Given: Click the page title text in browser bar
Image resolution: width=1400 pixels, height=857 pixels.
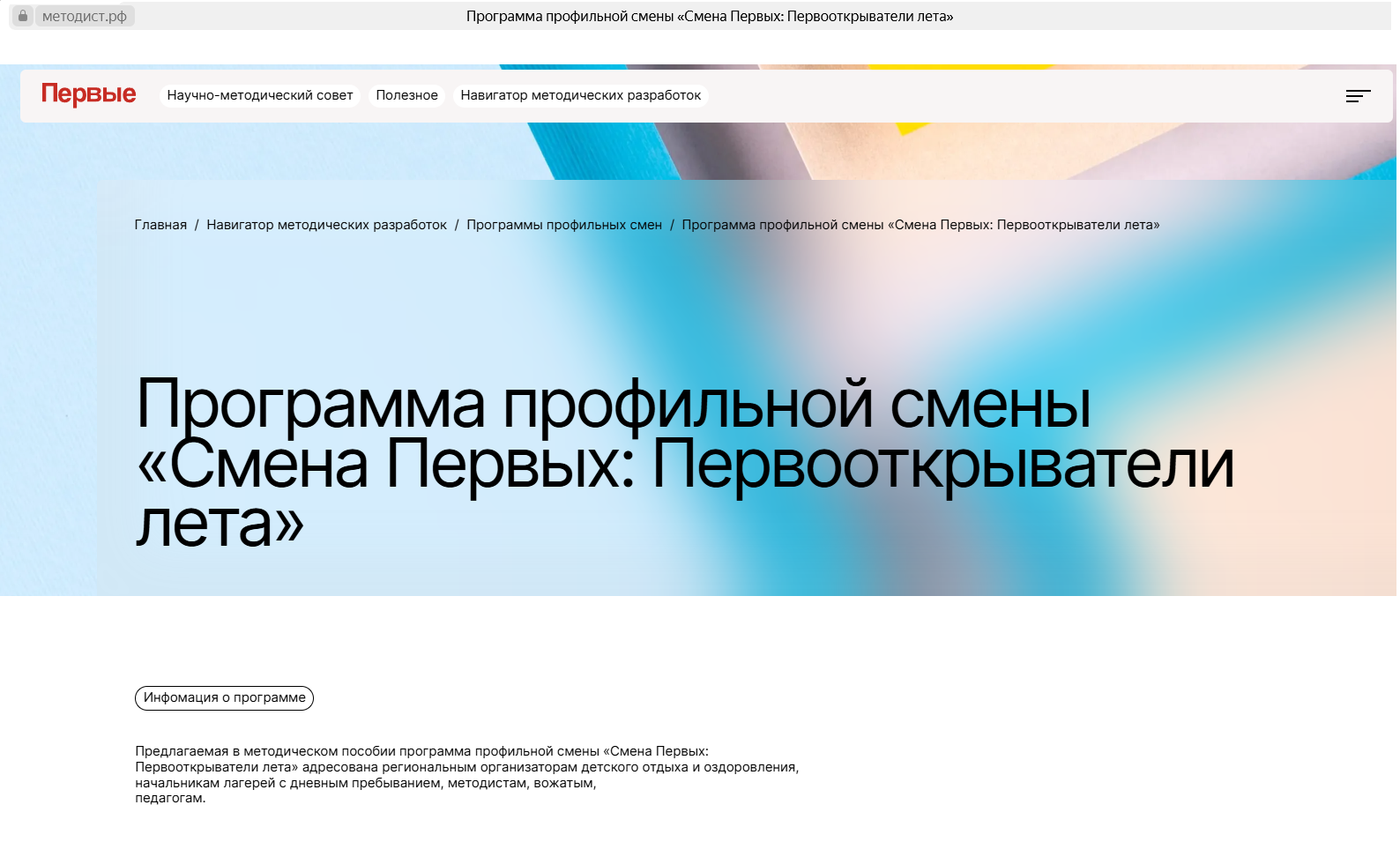Looking at the screenshot, I should point(710,16).
